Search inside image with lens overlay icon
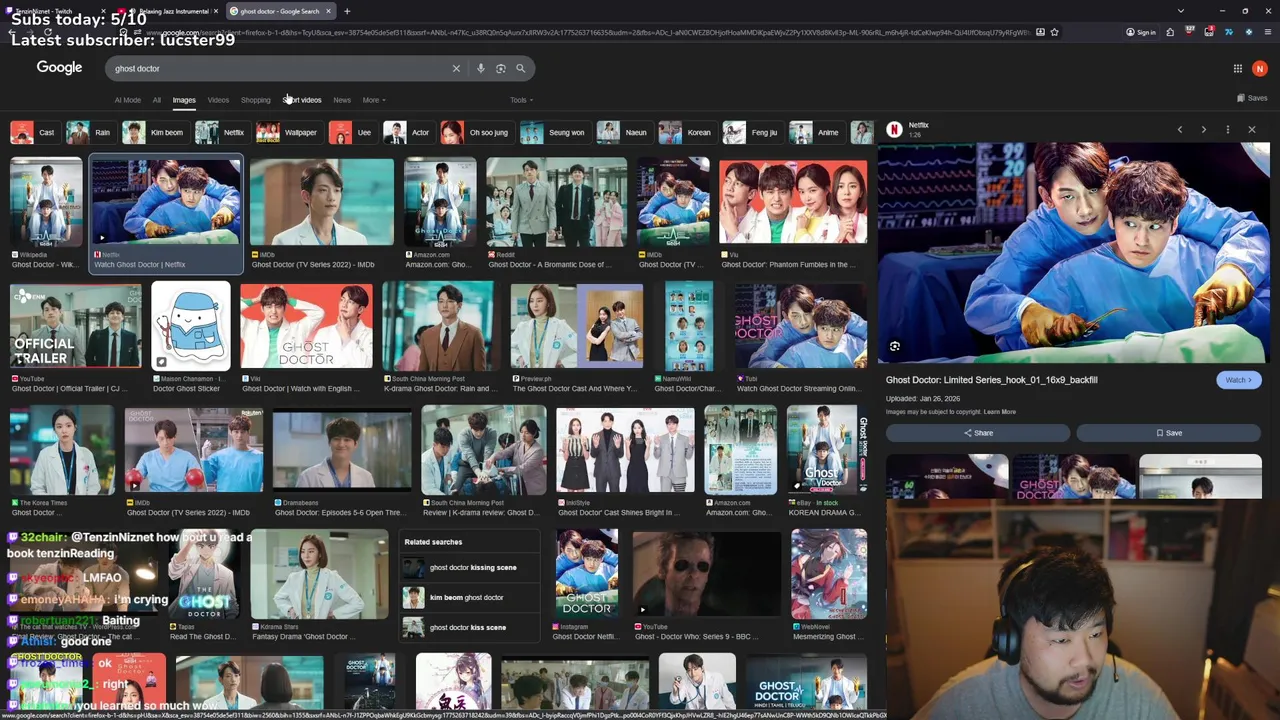Image resolution: width=1280 pixels, height=720 pixels. click(895, 347)
